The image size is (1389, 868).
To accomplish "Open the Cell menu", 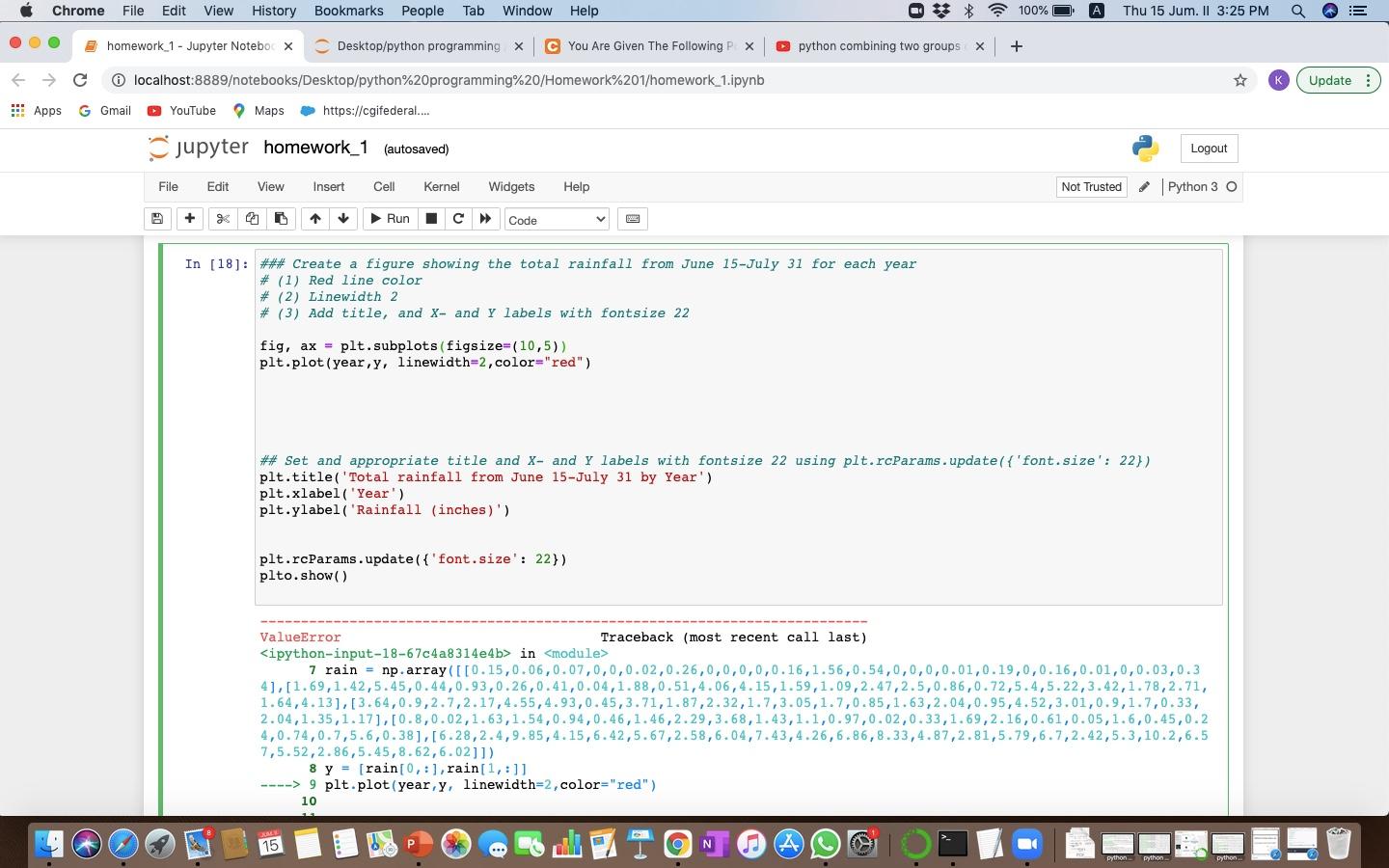I will click(384, 187).
